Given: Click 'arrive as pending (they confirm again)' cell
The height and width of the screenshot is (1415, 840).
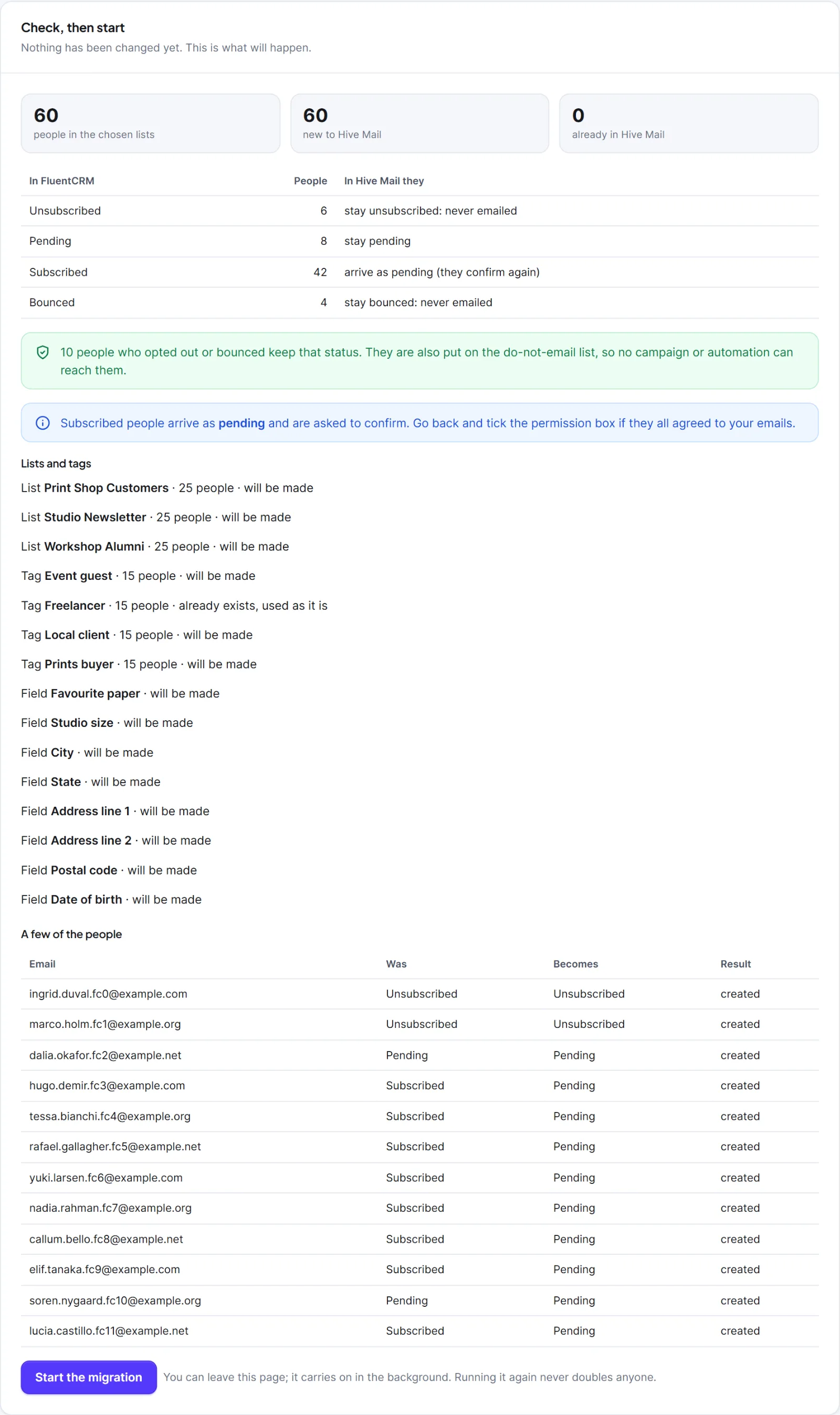Looking at the screenshot, I should [x=442, y=273].
